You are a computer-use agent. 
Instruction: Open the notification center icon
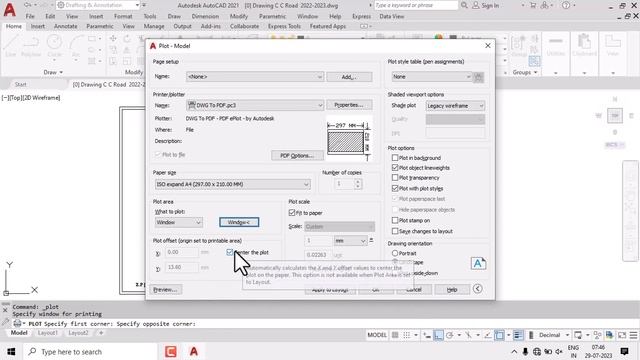pos(624,351)
